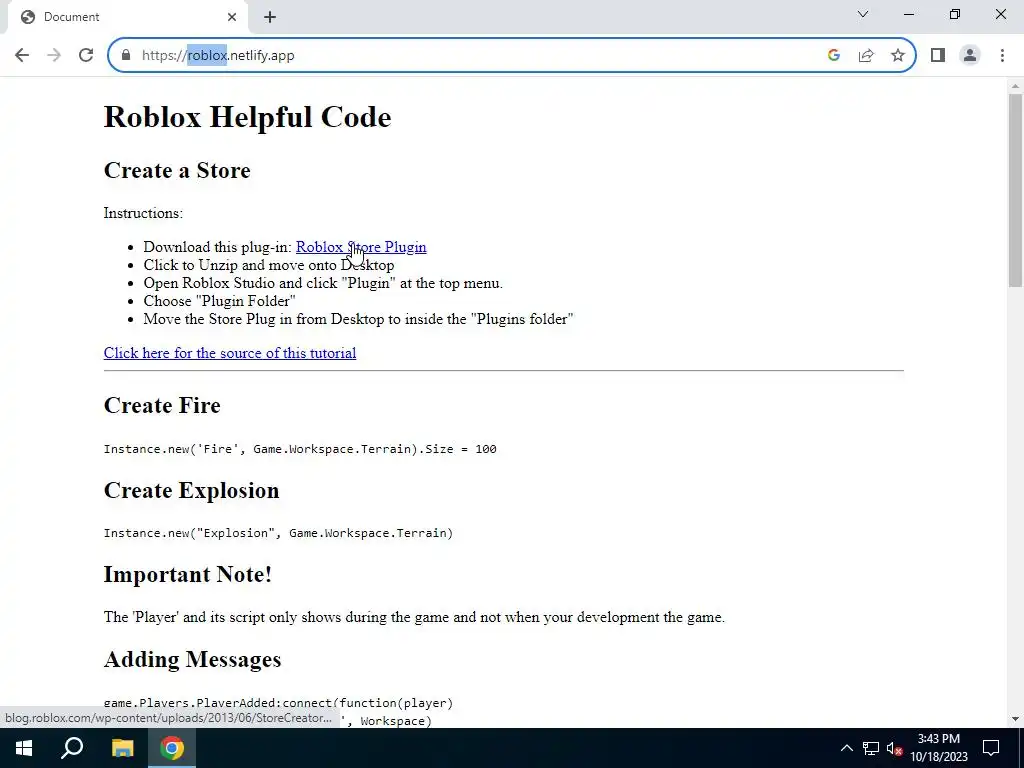Image resolution: width=1024 pixels, height=768 pixels.
Task: Open the network status tray icon
Action: point(871,748)
